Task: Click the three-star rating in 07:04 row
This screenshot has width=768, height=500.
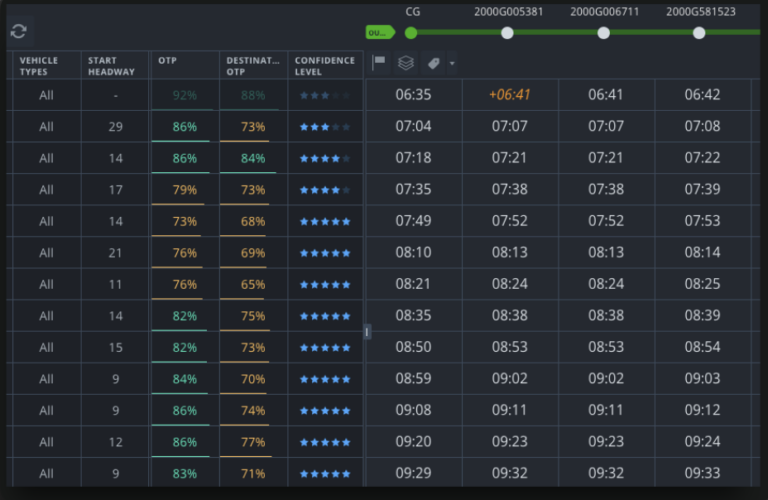Action: (325, 127)
